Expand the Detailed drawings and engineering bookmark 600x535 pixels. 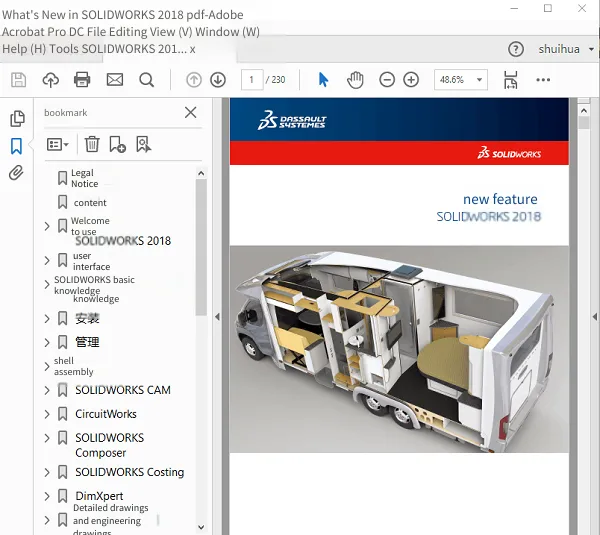point(47,520)
